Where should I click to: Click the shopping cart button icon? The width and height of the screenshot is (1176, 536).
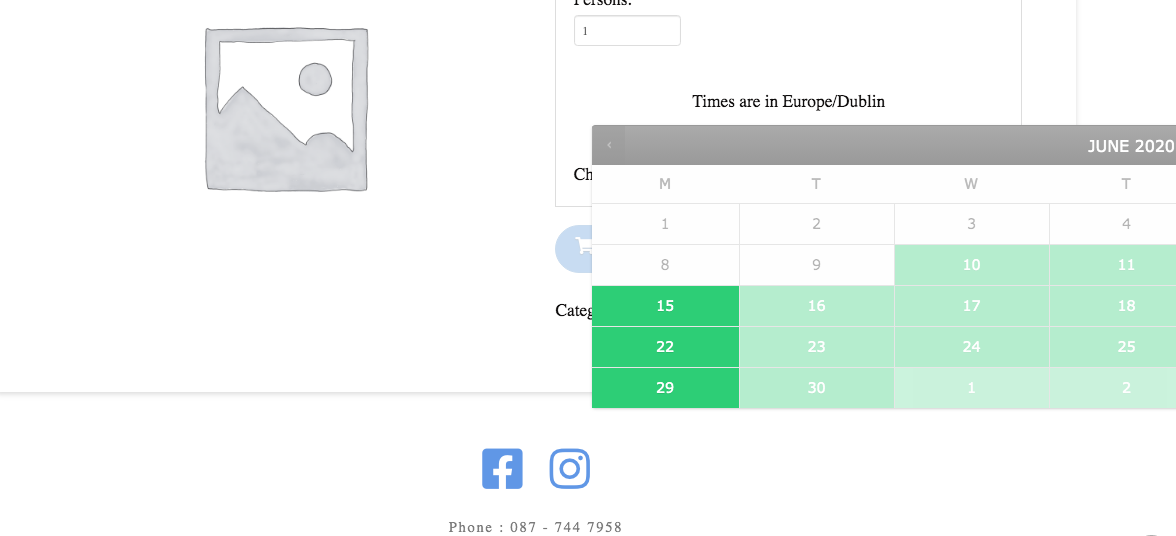click(x=582, y=246)
